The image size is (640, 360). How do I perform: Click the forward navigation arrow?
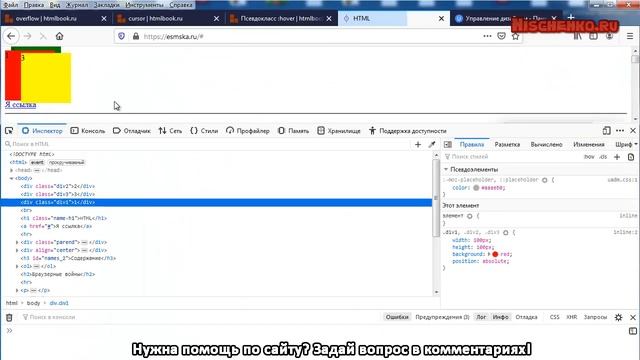(x=27, y=36)
